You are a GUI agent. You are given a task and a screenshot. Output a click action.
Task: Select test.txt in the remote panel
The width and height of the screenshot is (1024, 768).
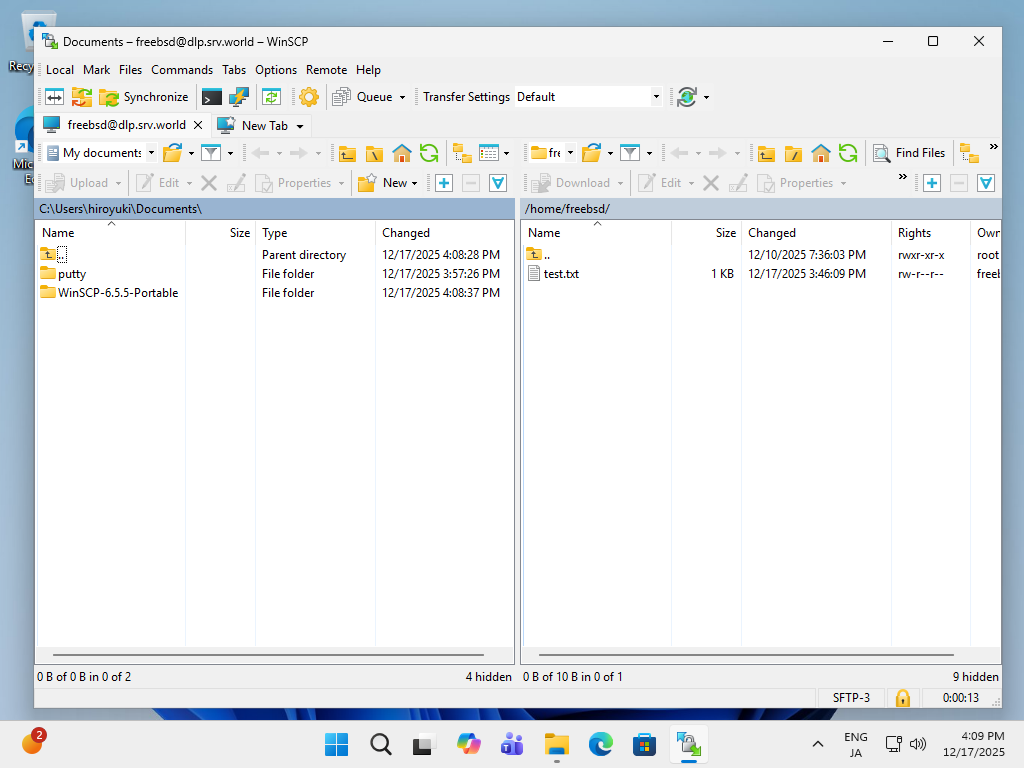[561, 274]
